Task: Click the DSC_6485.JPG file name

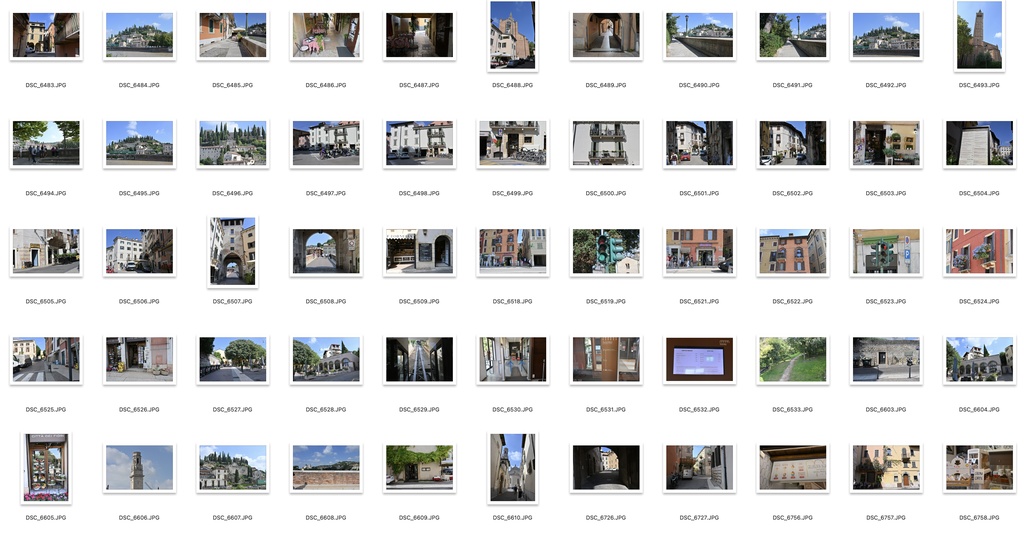Action: point(232,85)
